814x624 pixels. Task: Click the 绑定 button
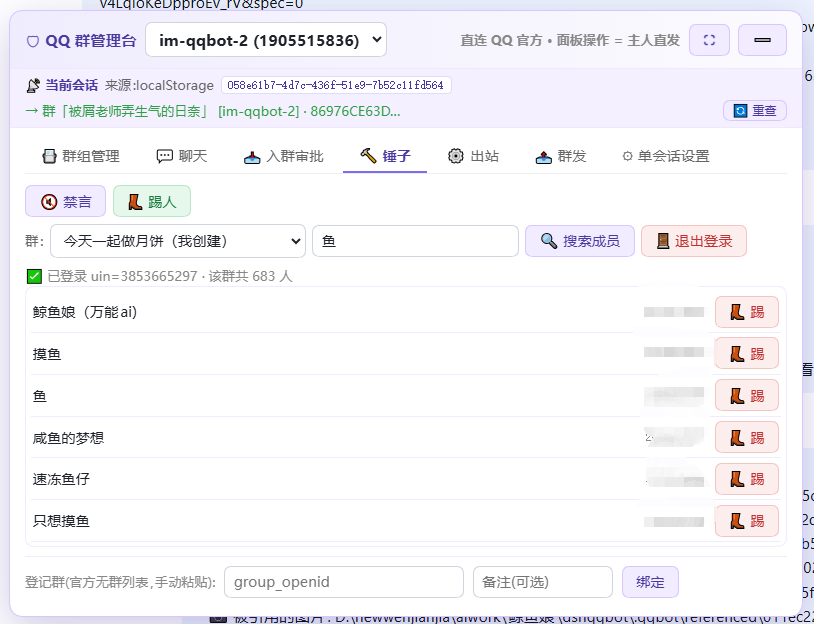point(650,582)
